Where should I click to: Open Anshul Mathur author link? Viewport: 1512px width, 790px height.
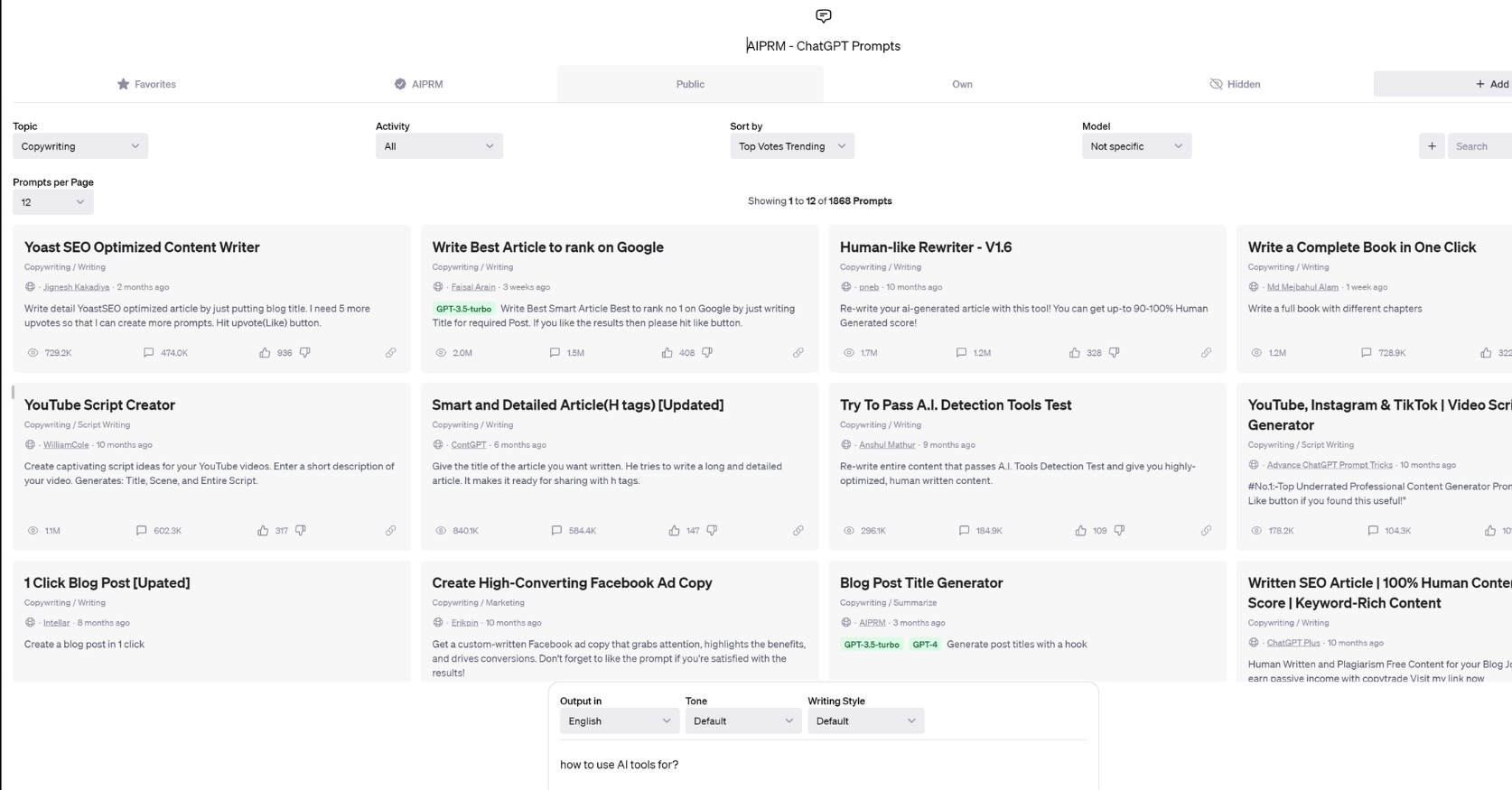[x=887, y=445]
